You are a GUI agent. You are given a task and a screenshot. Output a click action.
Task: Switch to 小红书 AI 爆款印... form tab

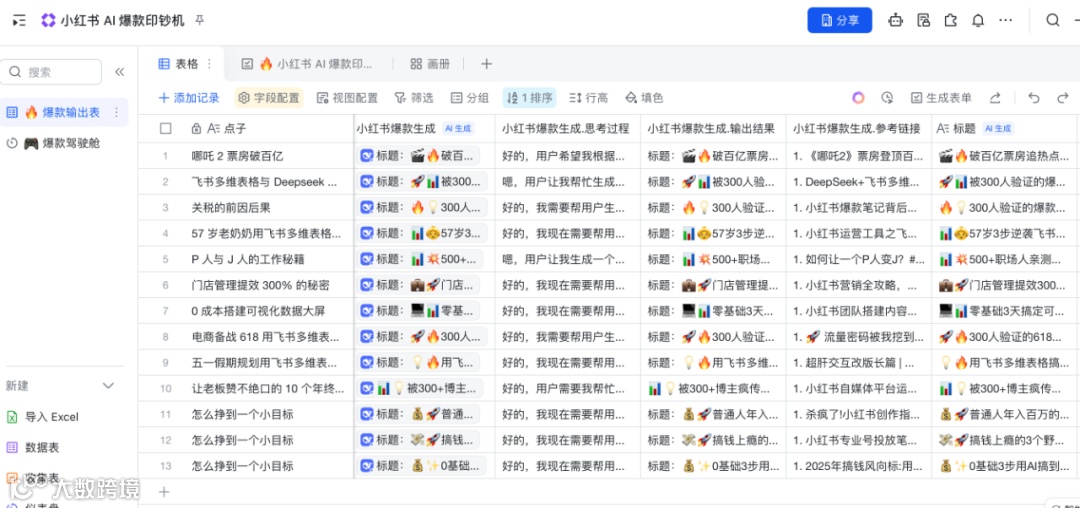click(x=307, y=64)
